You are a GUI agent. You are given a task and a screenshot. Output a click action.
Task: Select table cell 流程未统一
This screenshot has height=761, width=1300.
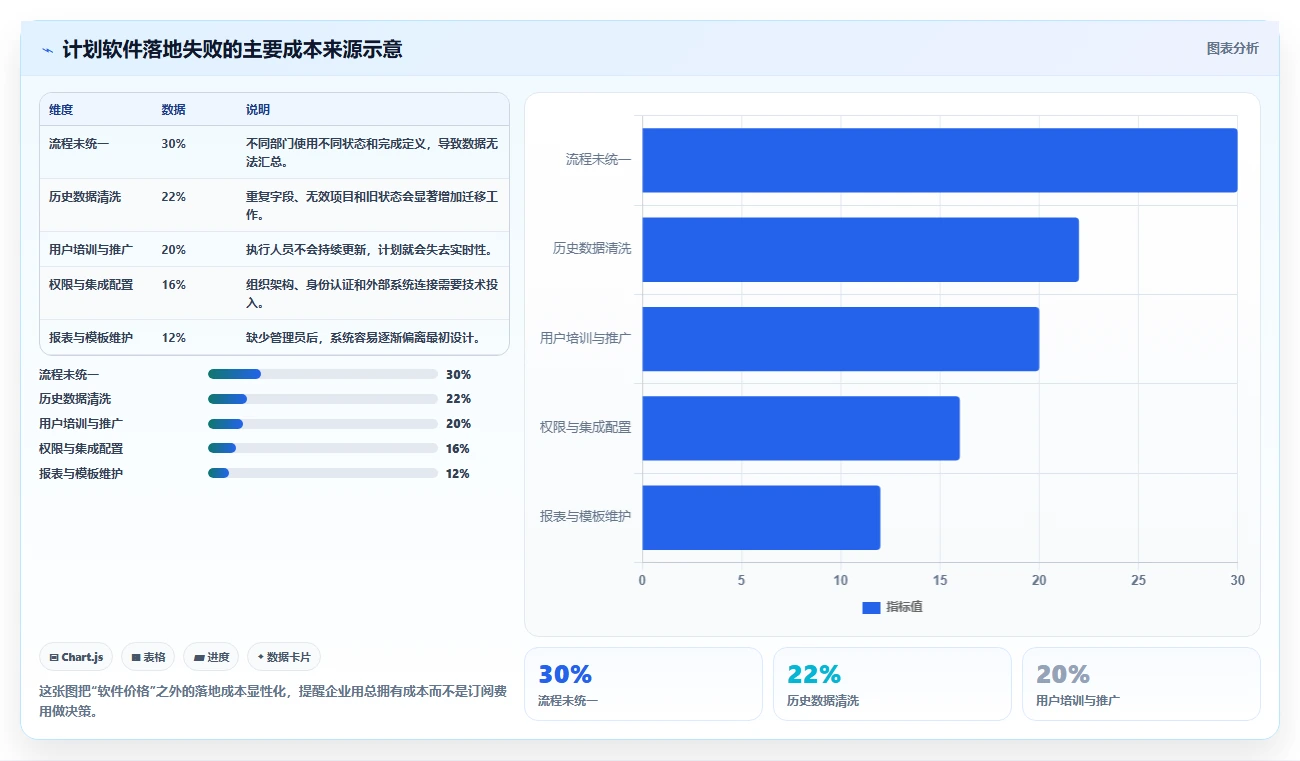tap(79, 144)
